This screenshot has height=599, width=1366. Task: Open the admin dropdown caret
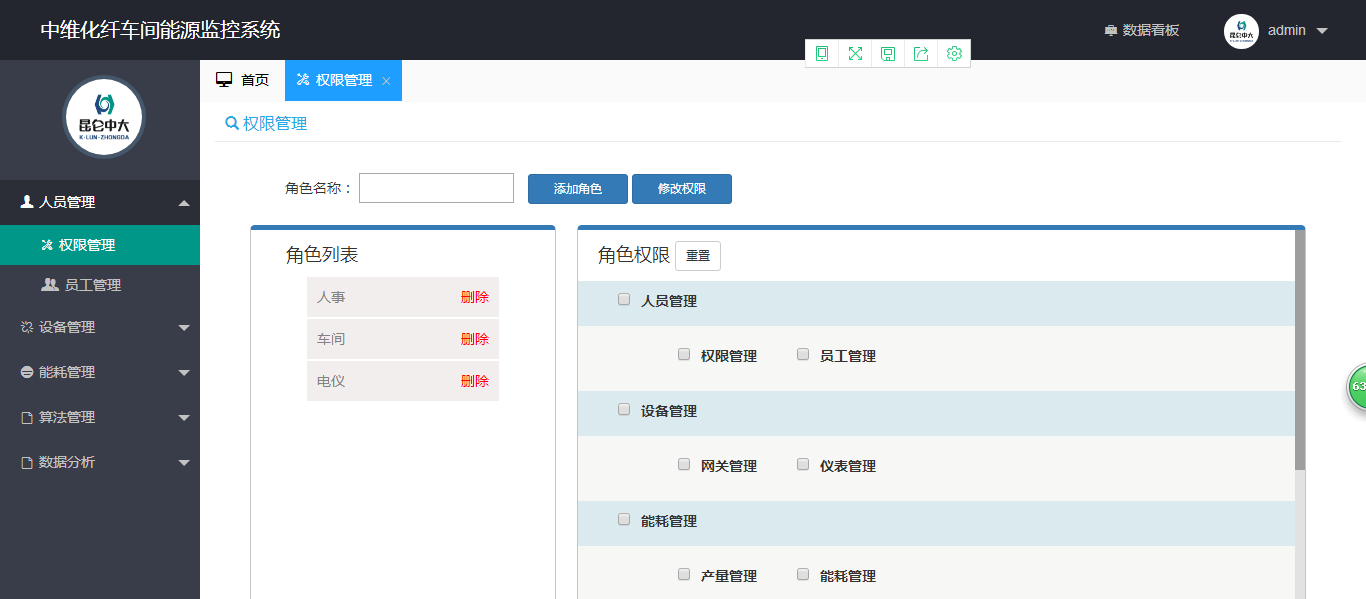[x=1322, y=31]
